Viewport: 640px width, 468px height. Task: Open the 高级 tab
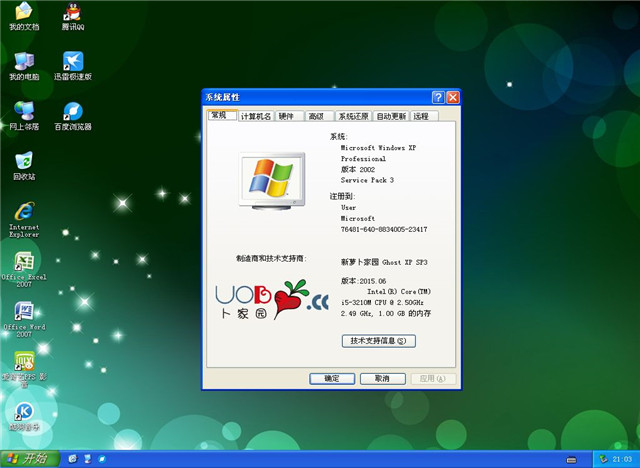click(x=316, y=116)
